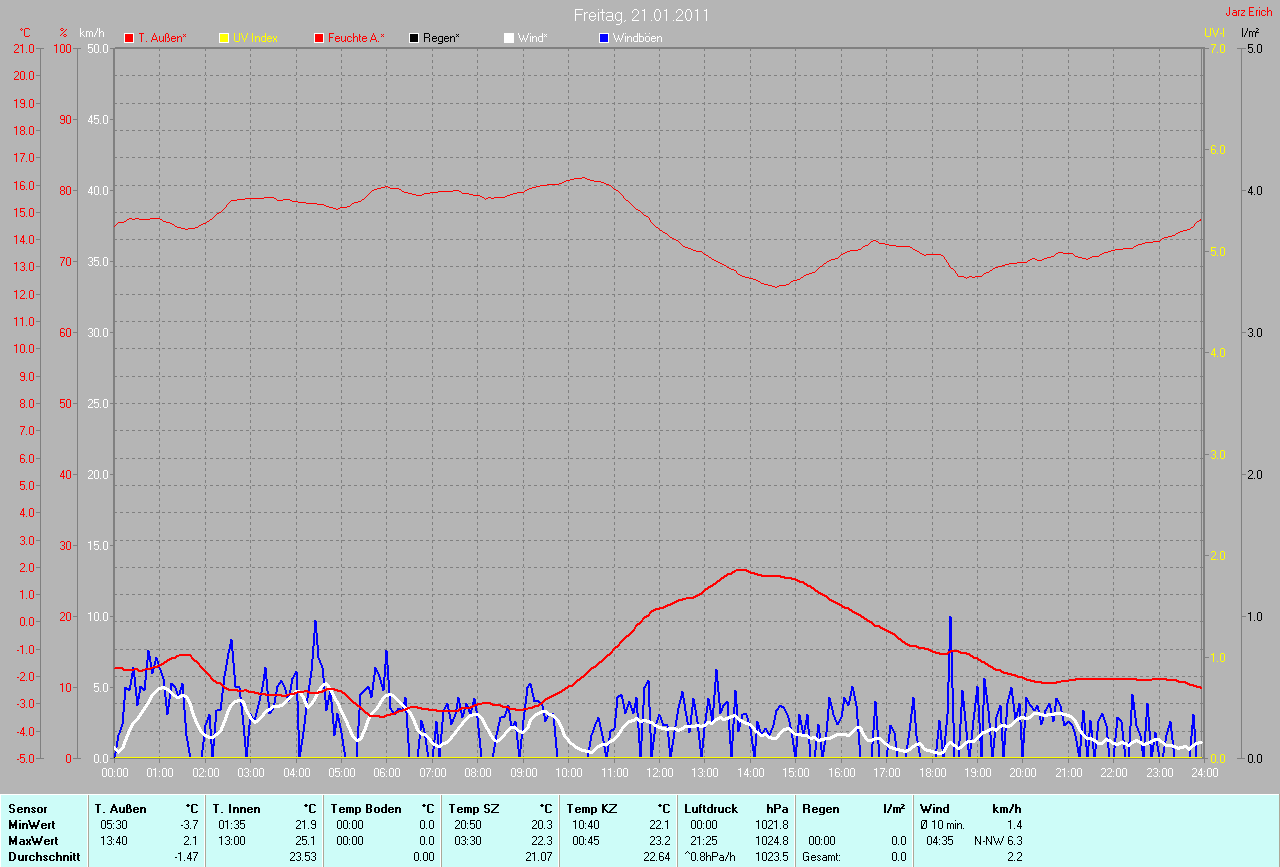Click the yellow UV Index legend swatch
1280x867 pixels.
point(224,38)
